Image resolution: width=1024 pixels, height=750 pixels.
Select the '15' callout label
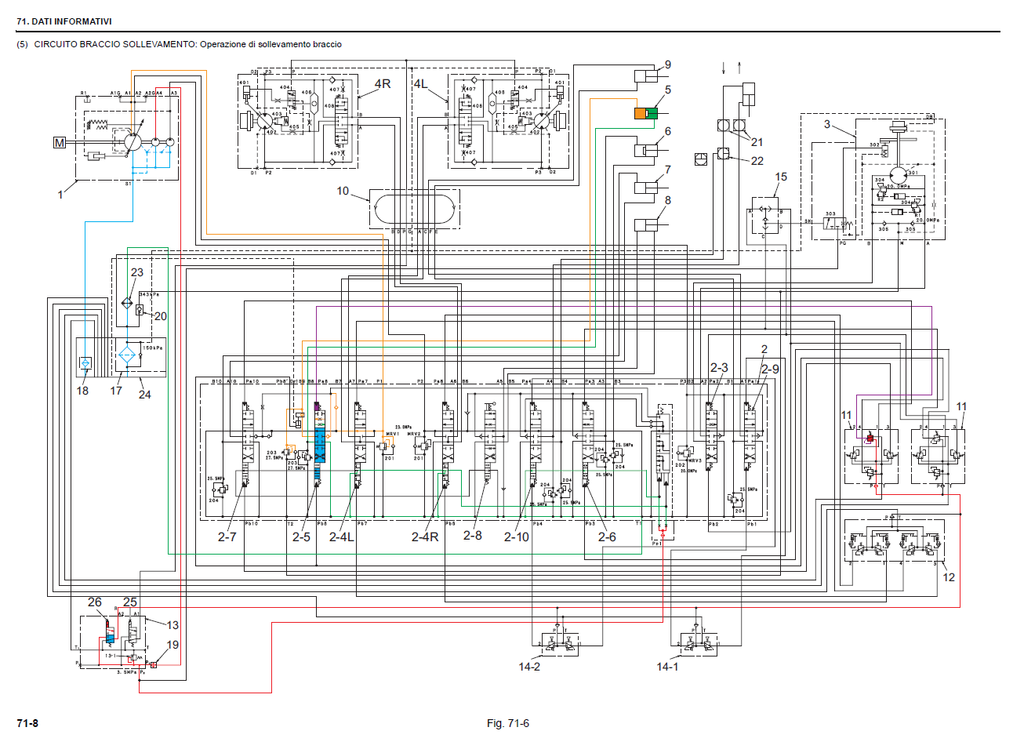pyautogui.click(x=781, y=177)
